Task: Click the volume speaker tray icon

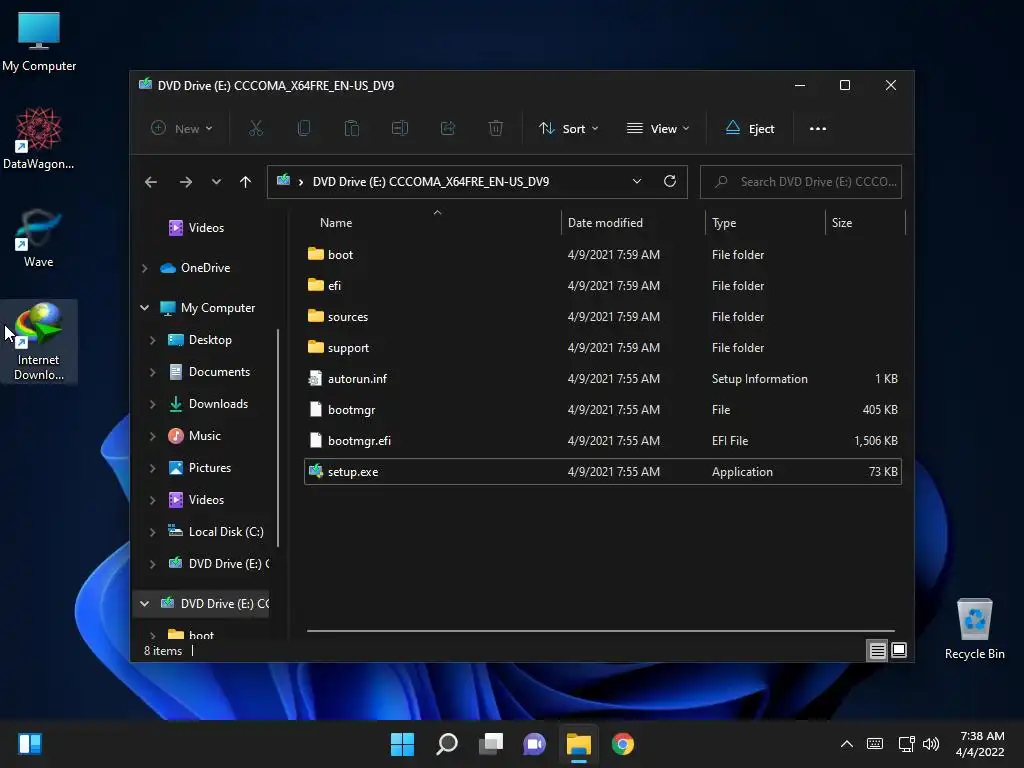Action: click(x=931, y=744)
